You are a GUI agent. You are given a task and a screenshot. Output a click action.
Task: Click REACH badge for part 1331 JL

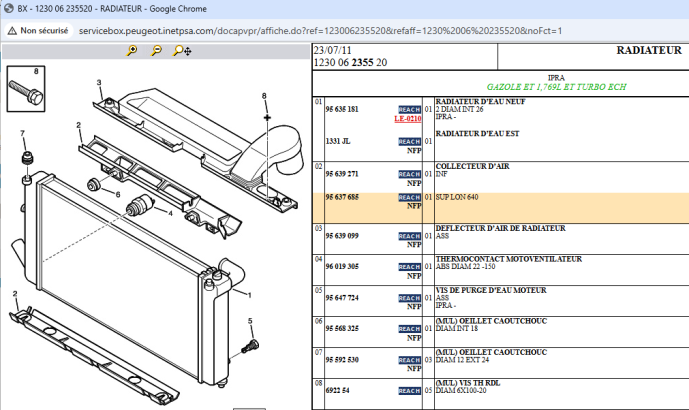click(409, 141)
